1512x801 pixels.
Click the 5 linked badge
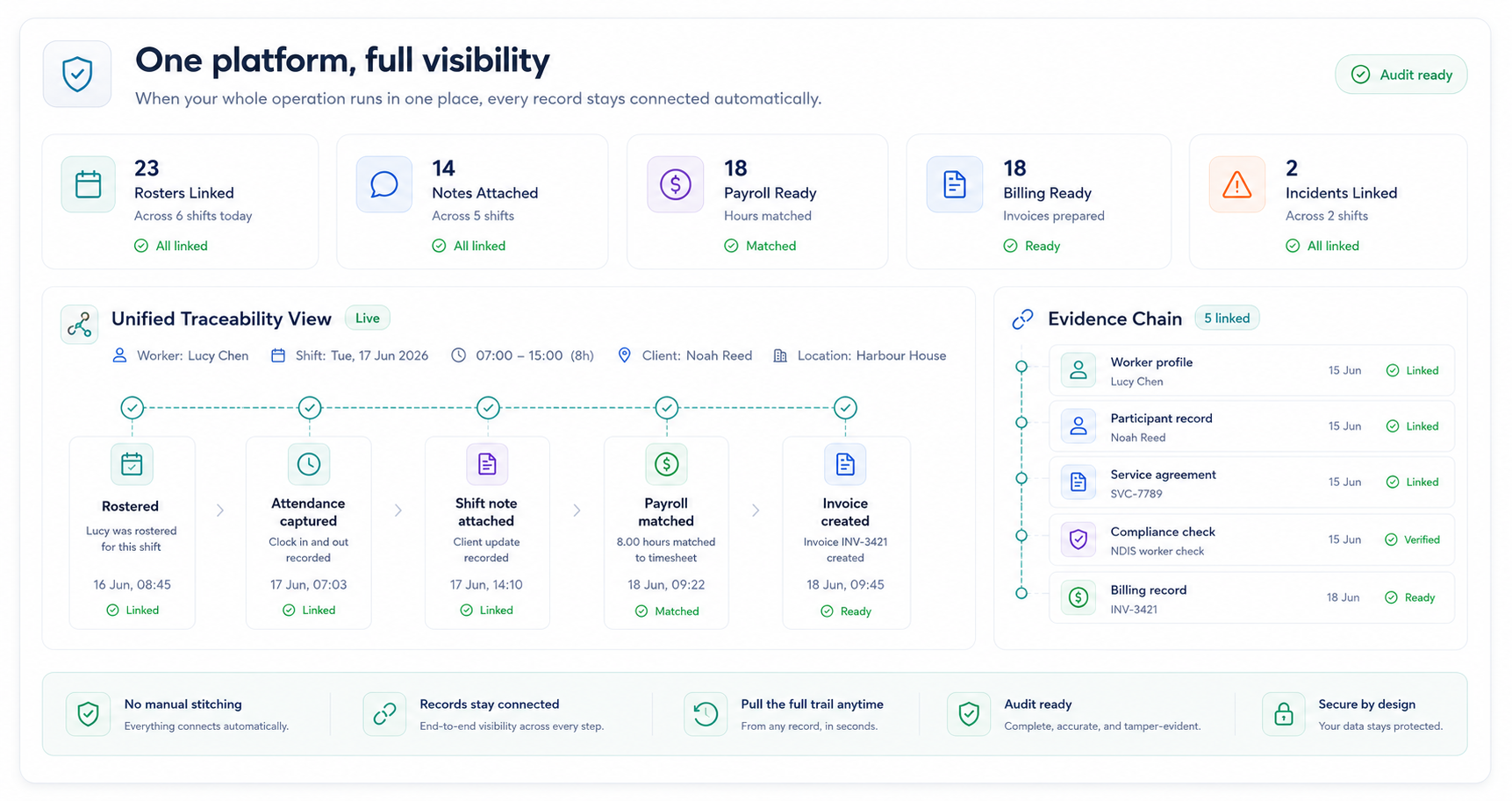[1227, 318]
